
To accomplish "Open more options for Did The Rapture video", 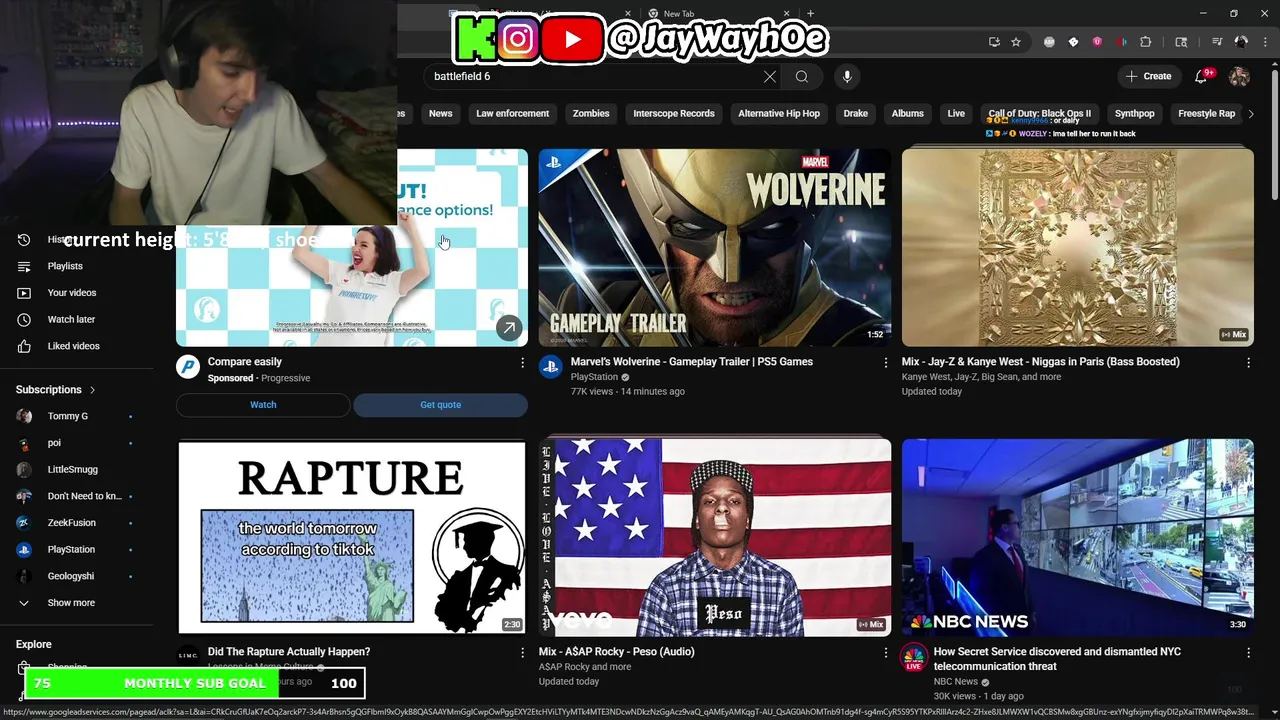I will tap(522, 653).
